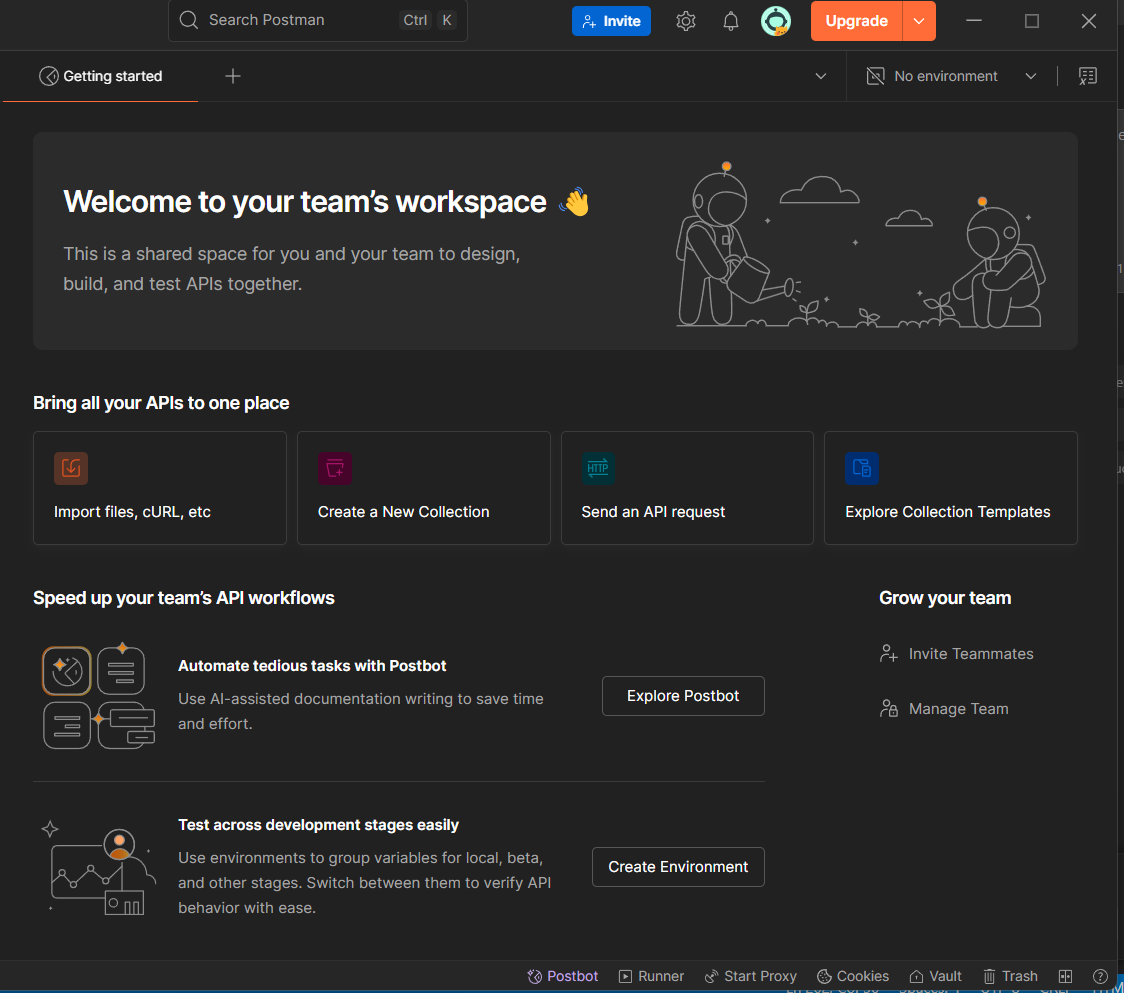Viewport: 1124px width, 993px height.
Task: Toggle the two-pane layout icon
Action: 1066,976
